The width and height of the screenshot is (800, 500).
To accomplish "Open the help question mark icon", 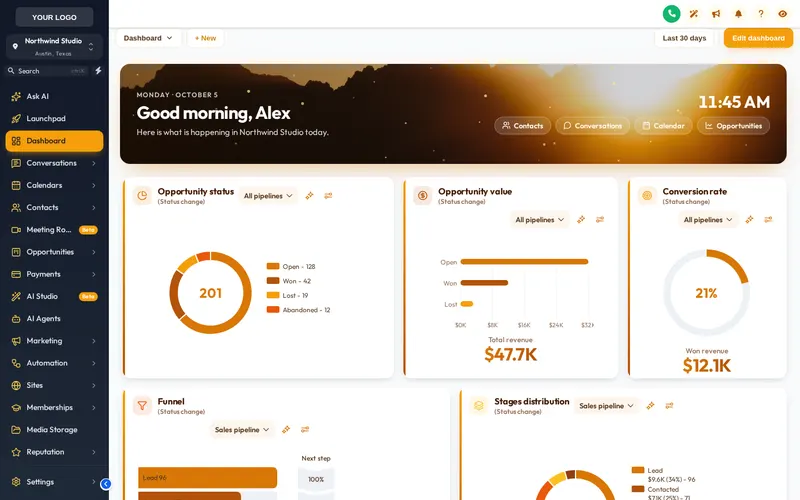I will click(761, 14).
